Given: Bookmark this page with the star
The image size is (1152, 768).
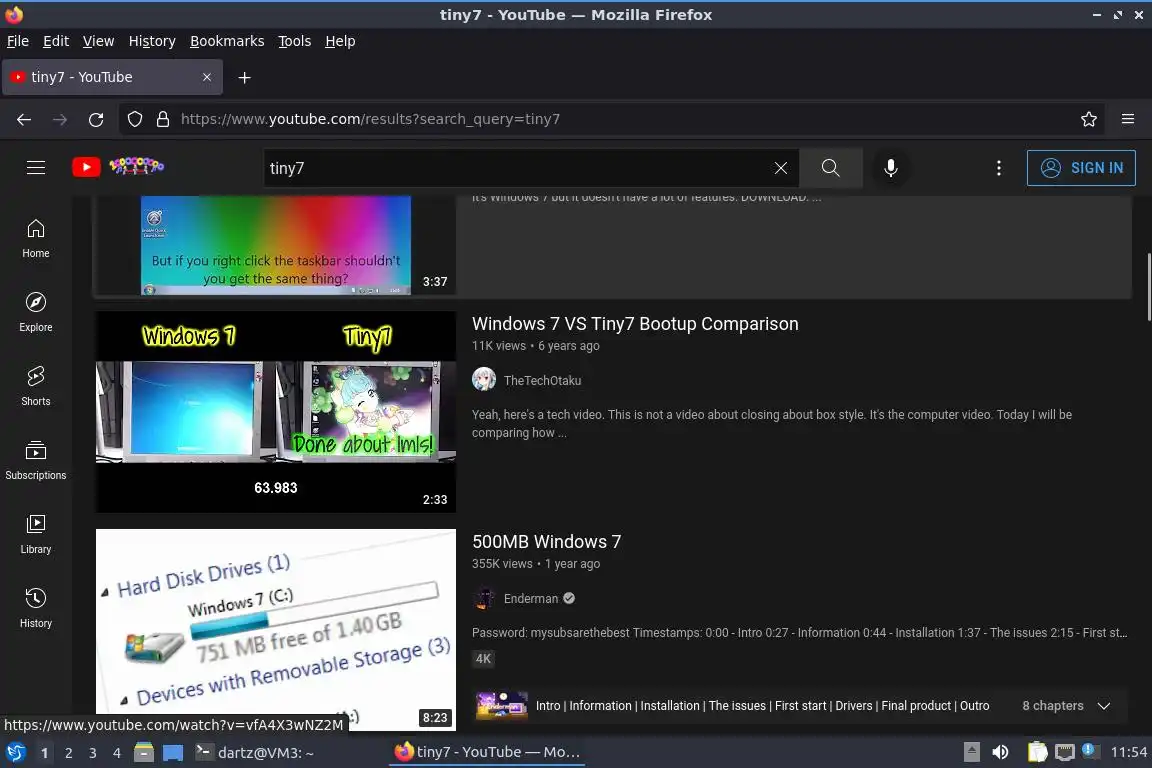Looking at the screenshot, I should click(x=1089, y=119).
